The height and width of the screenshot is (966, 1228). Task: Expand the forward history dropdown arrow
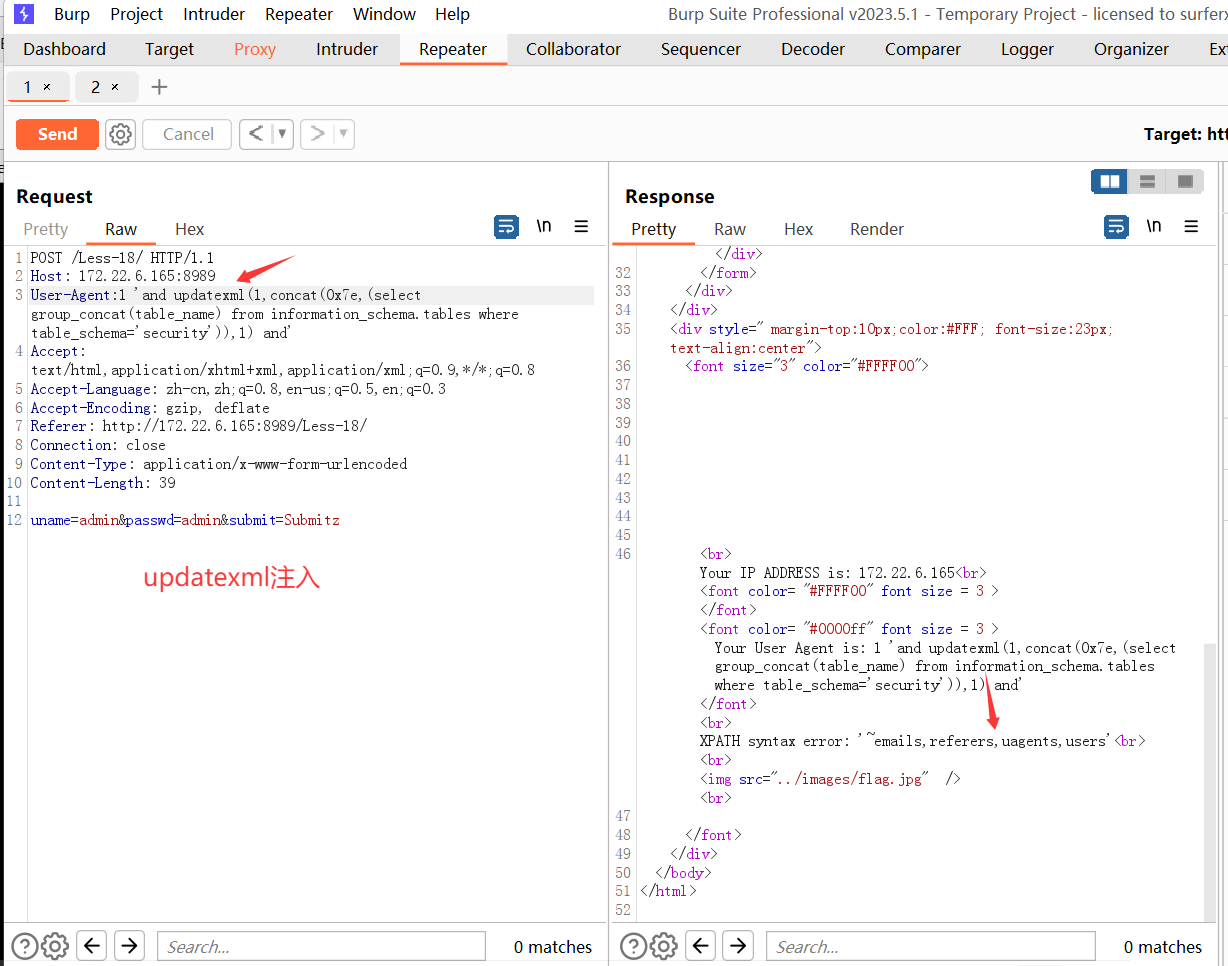coord(343,134)
